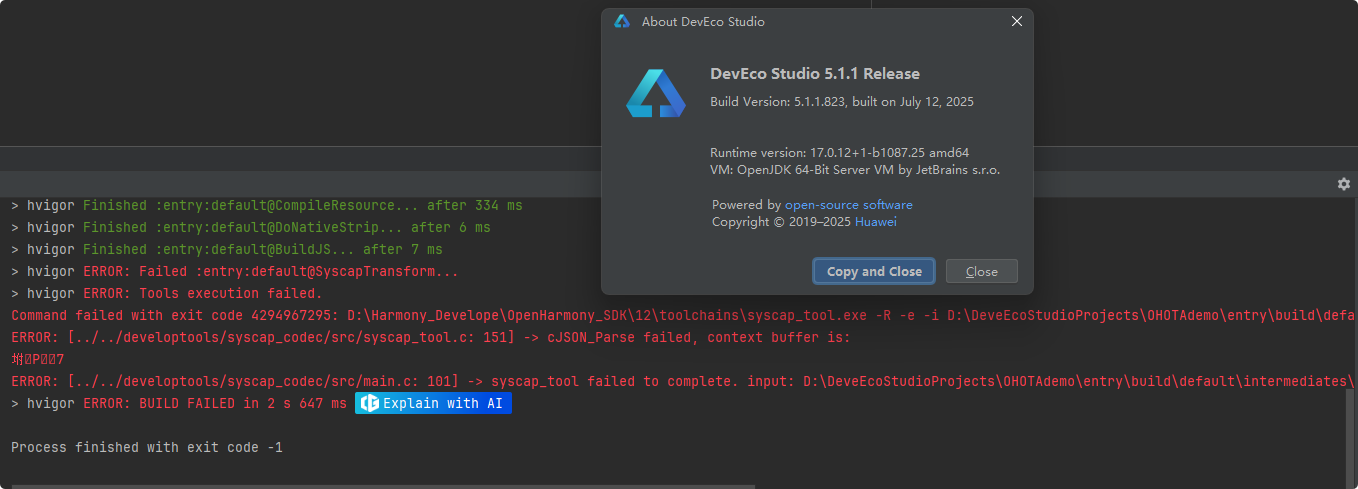
Task: Click the BuildJS finished log line
Action: pos(227,249)
